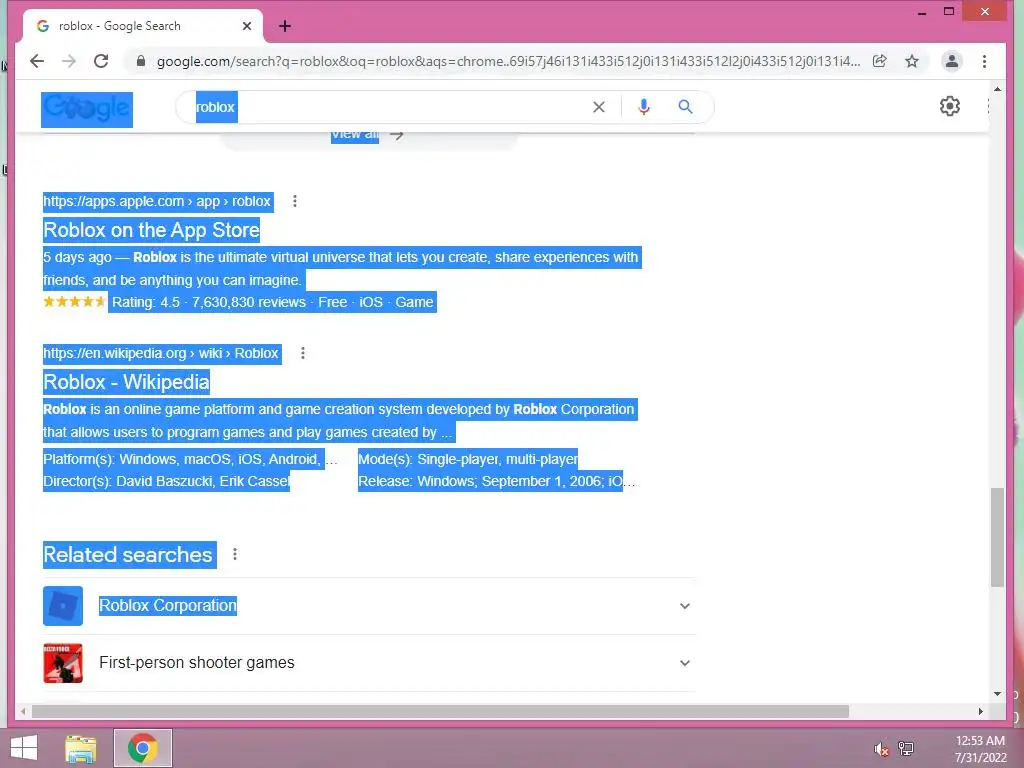
Task: Click the scroll up arrow
Action: click(997, 89)
